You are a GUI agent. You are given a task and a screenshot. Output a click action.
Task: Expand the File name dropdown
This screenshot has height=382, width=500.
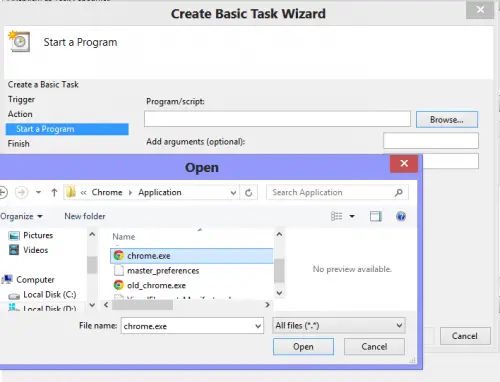(258, 326)
